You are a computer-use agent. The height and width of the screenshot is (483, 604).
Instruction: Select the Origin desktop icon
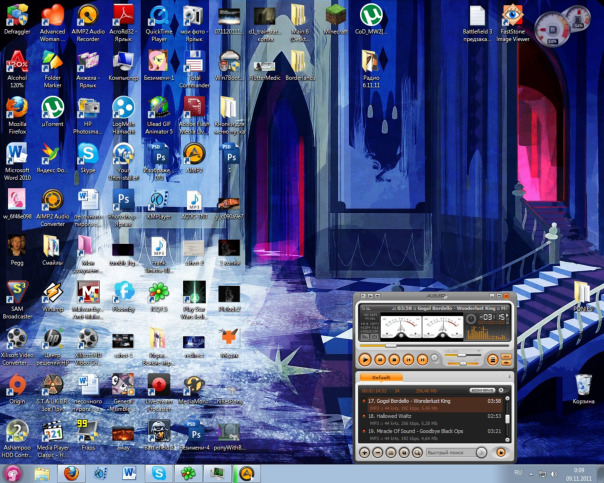click(x=17, y=385)
